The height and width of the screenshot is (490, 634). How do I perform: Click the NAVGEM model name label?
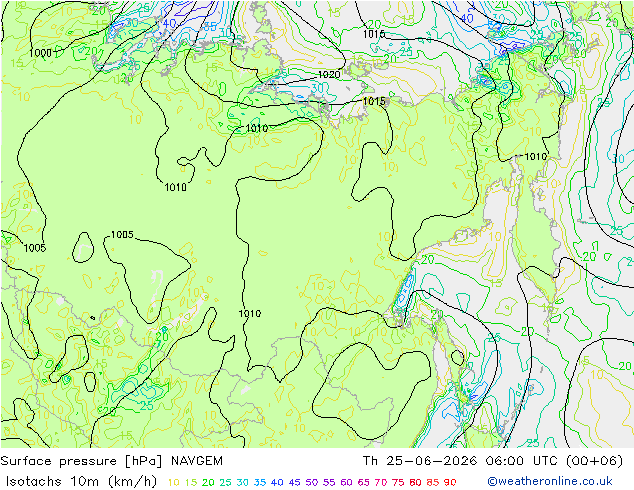[197, 461]
